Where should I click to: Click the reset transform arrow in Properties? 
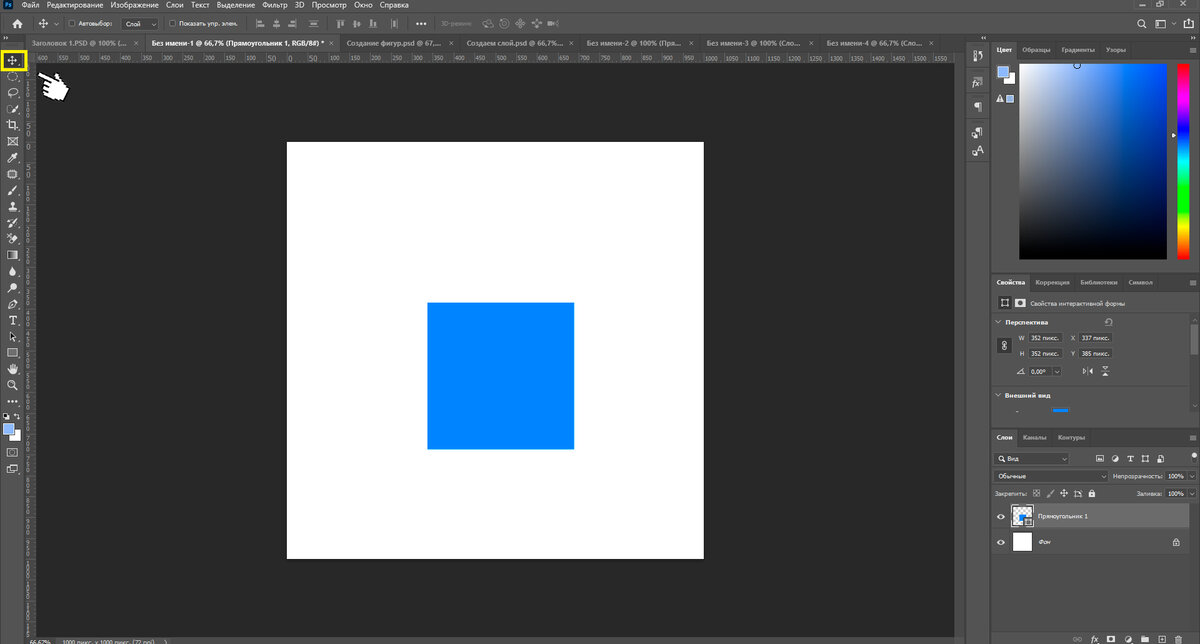(x=1108, y=322)
